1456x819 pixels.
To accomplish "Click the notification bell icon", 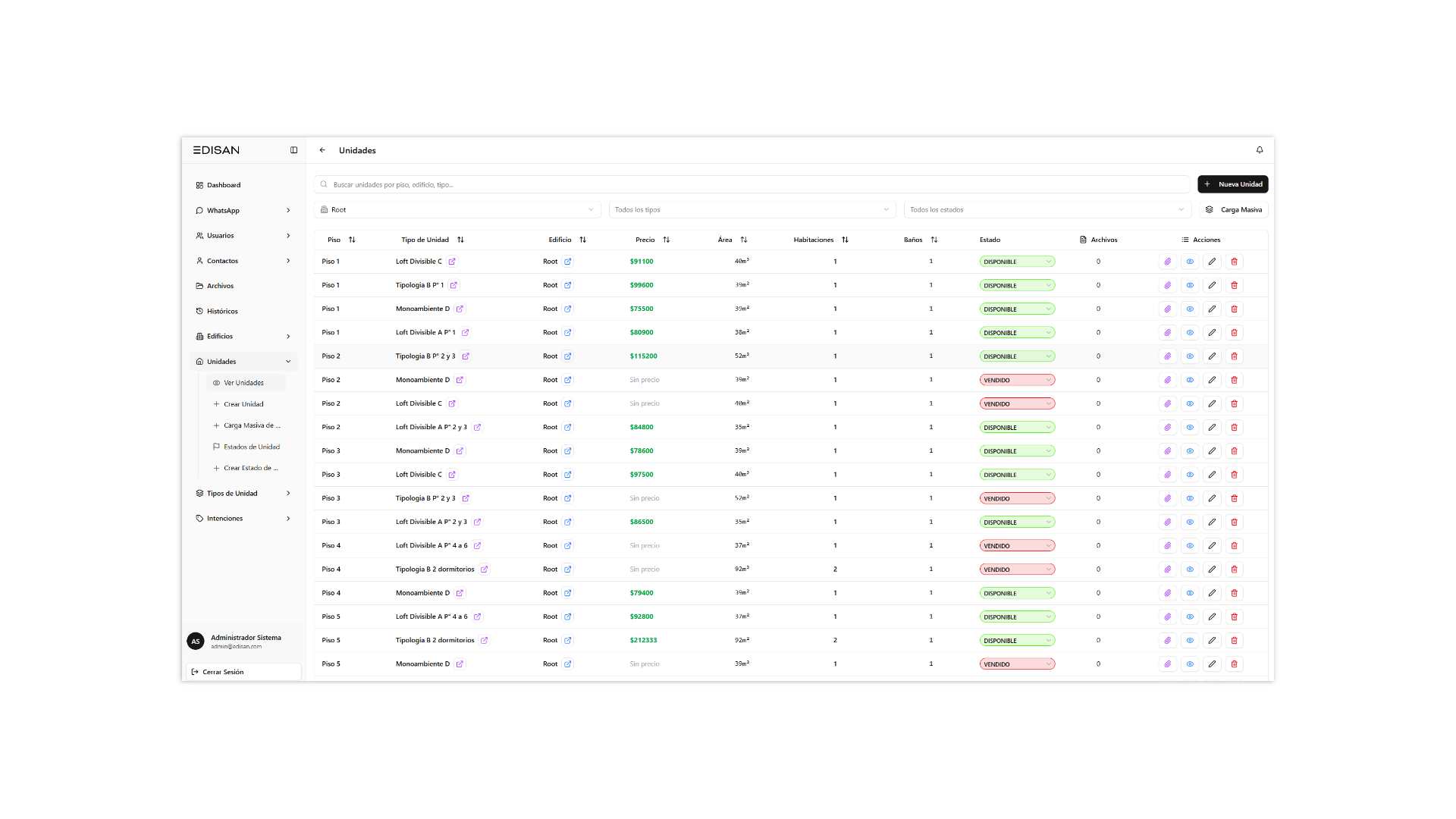I will click(x=1260, y=150).
